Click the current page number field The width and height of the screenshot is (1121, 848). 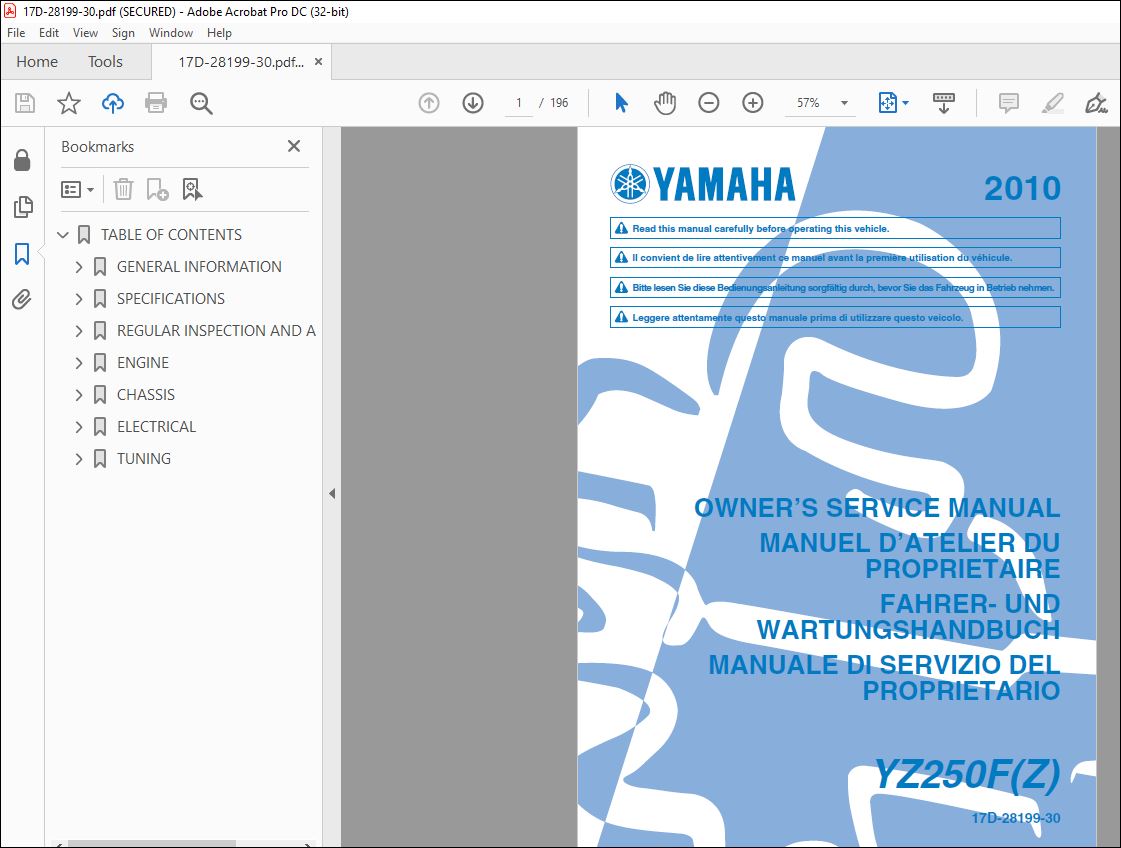click(518, 103)
